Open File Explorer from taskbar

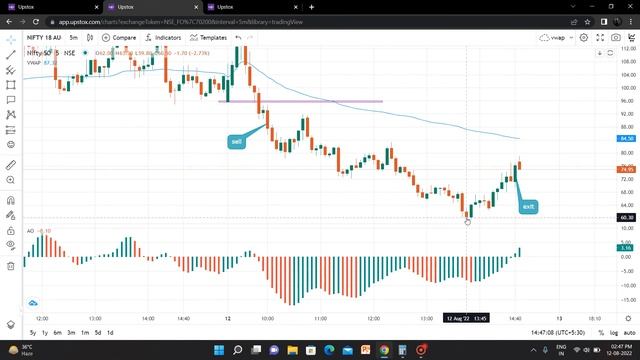[293, 350]
